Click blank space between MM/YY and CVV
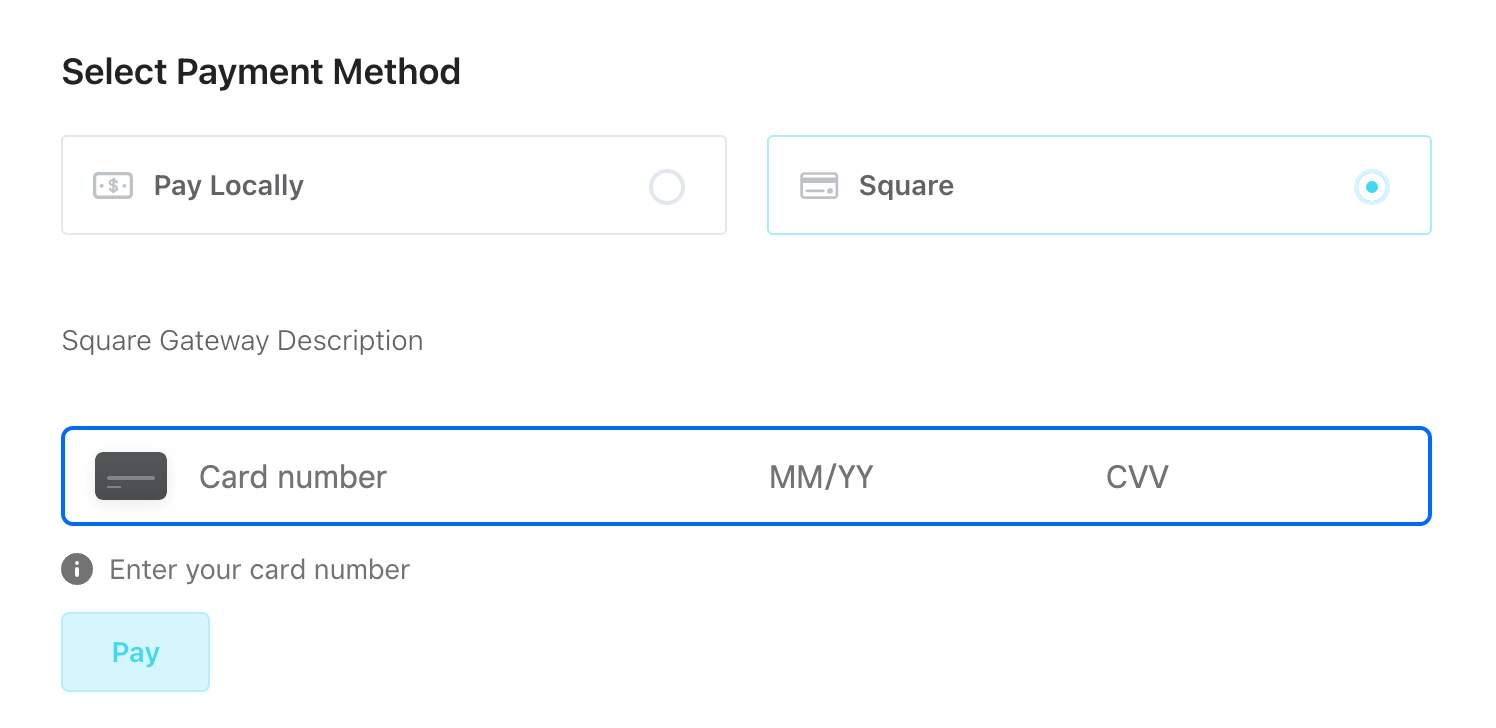Viewport: 1496px width, 728px height. coord(990,477)
